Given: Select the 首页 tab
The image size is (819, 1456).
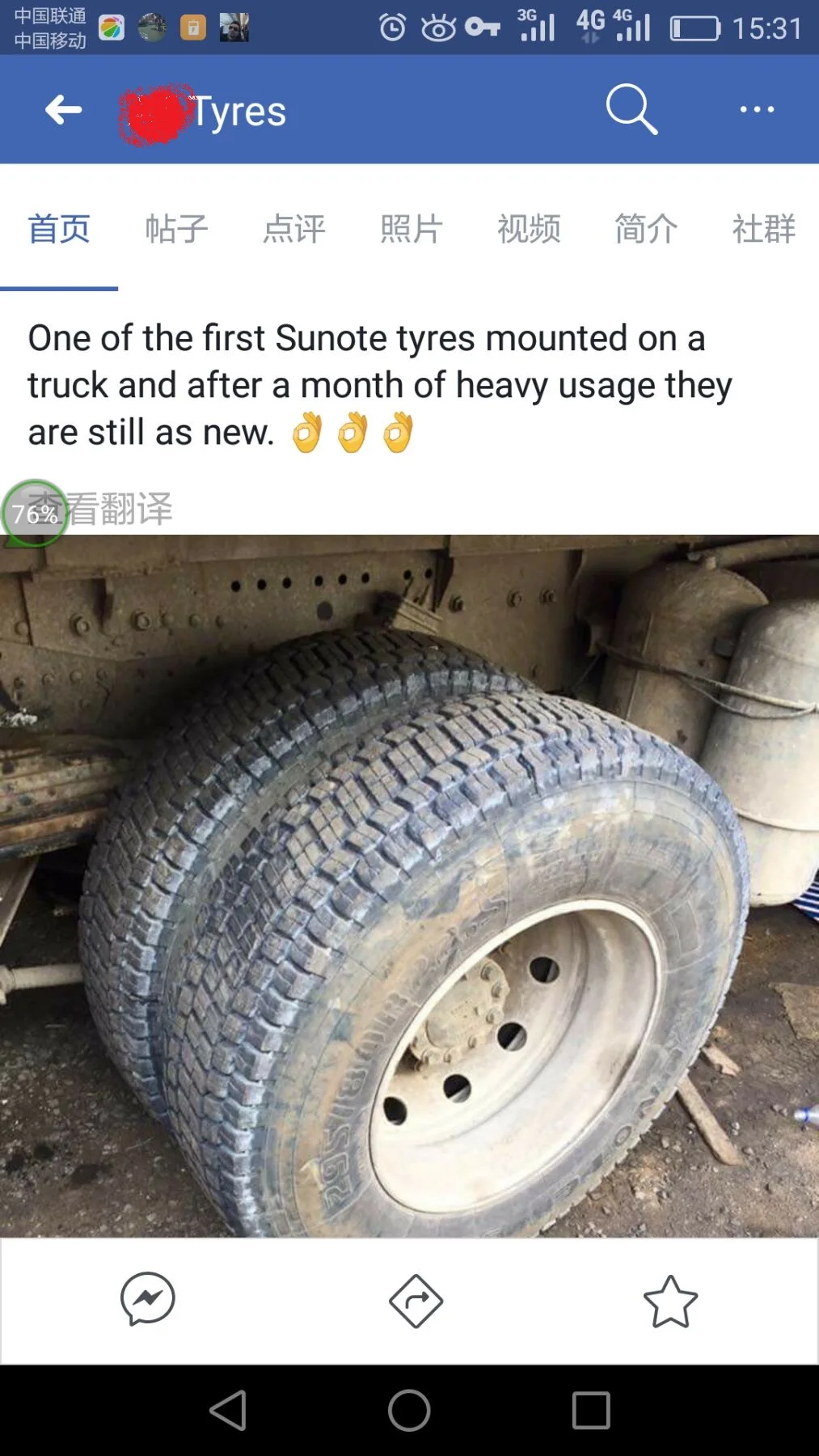Looking at the screenshot, I should 59,229.
